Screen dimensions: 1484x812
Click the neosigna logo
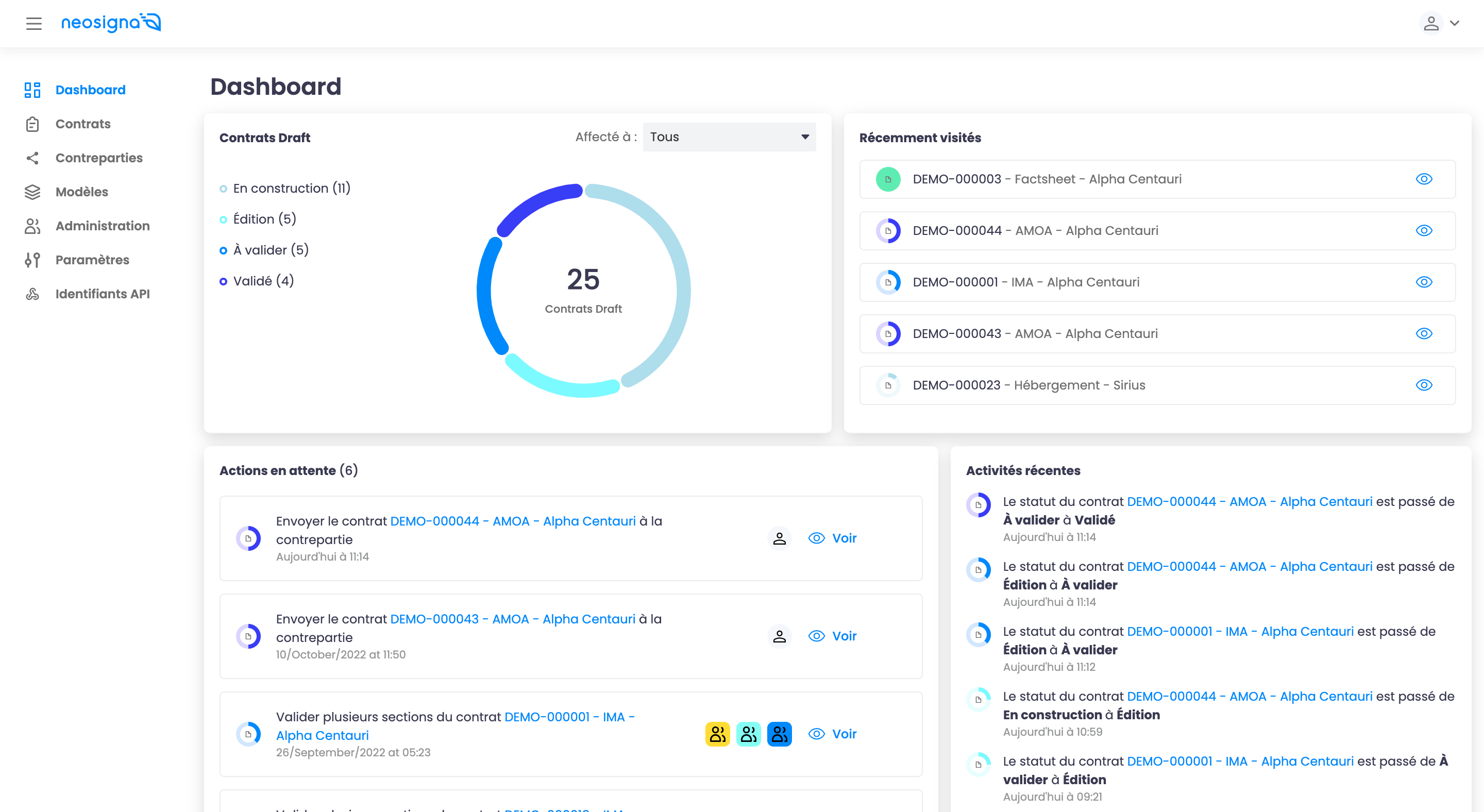point(111,23)
